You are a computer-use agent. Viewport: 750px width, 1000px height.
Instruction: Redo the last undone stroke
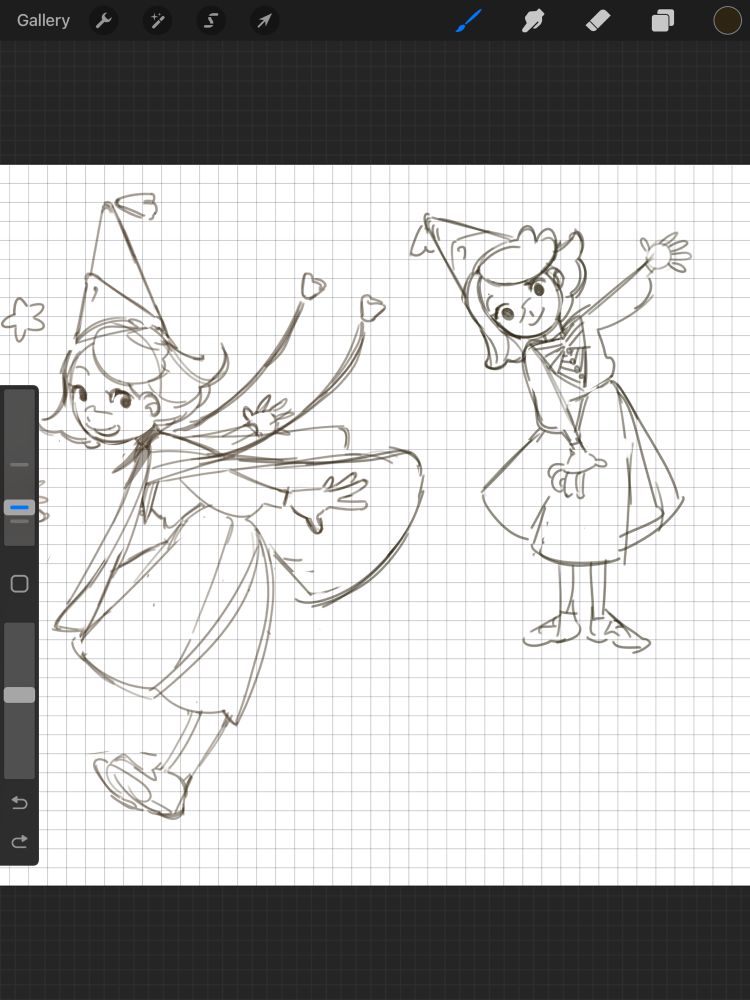click(20, 842)
